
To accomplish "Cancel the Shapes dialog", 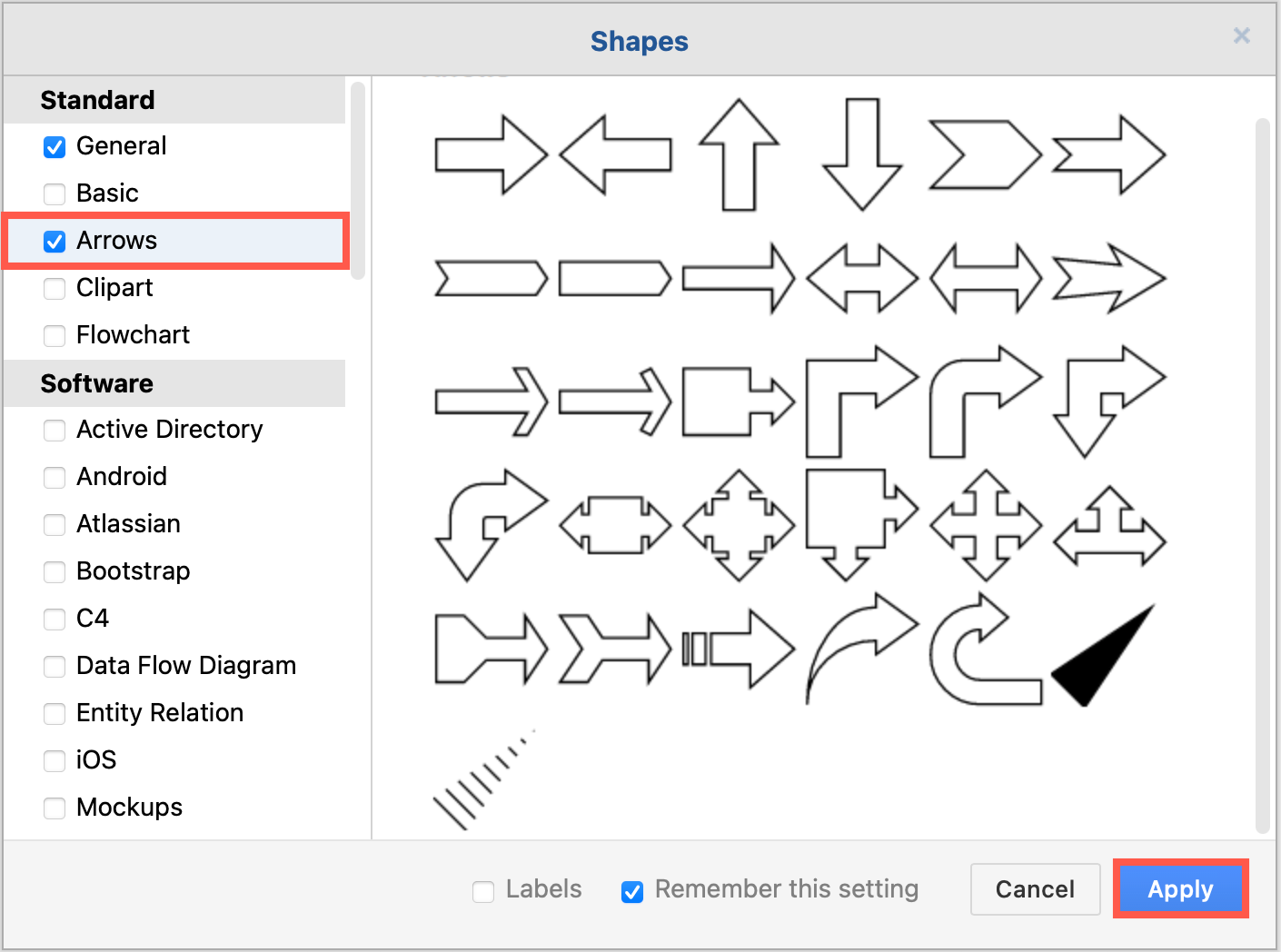I will tap(1035, 889).
